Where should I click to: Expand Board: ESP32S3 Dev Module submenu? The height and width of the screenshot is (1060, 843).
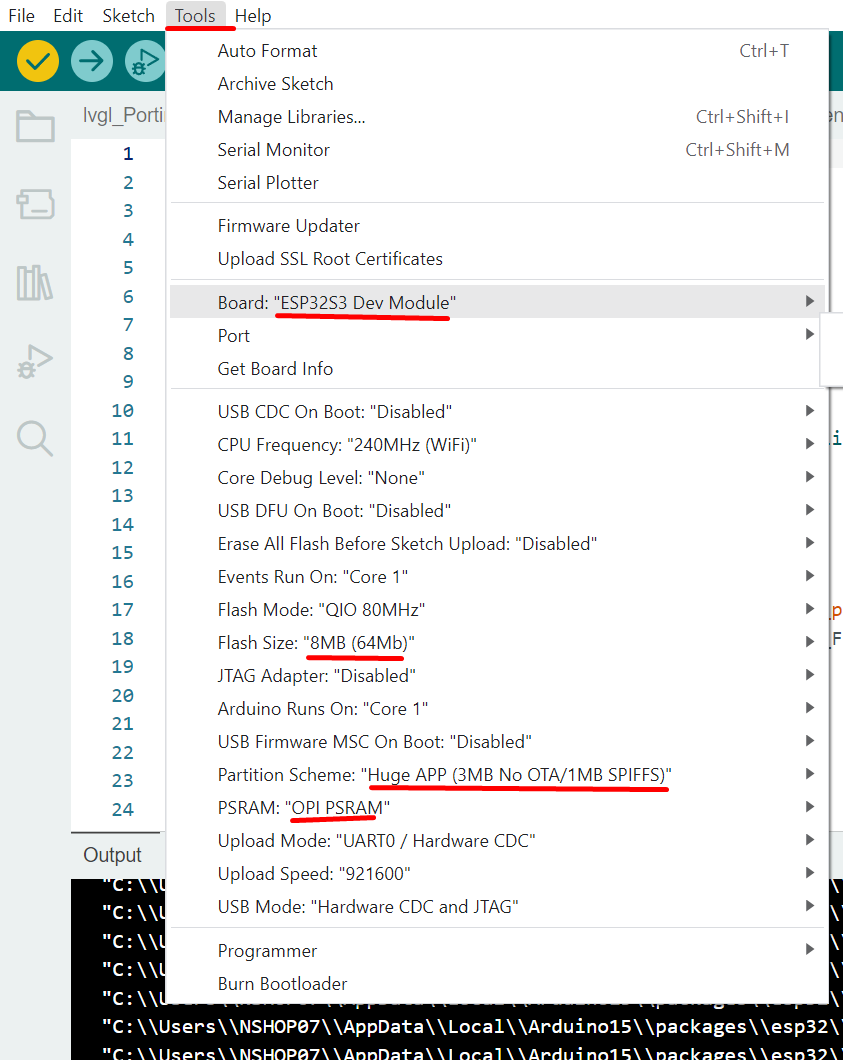coord(497,302)
